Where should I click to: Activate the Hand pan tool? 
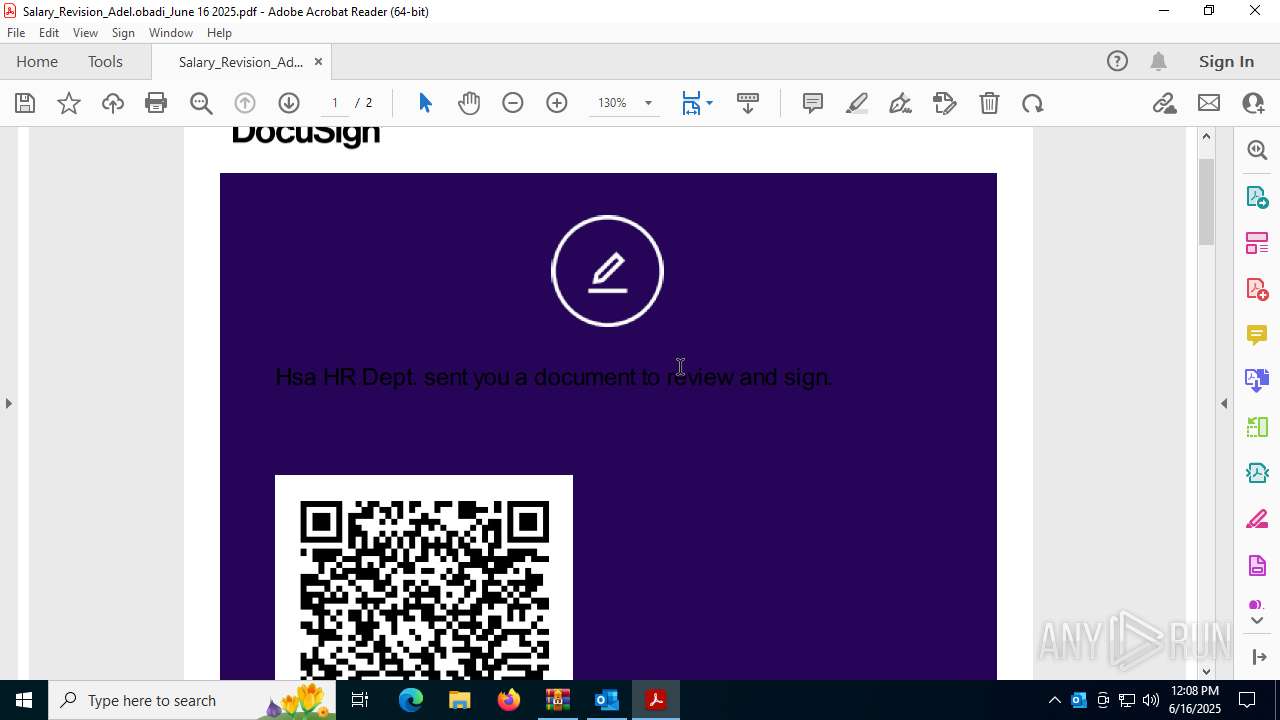(x=469, y=103)
